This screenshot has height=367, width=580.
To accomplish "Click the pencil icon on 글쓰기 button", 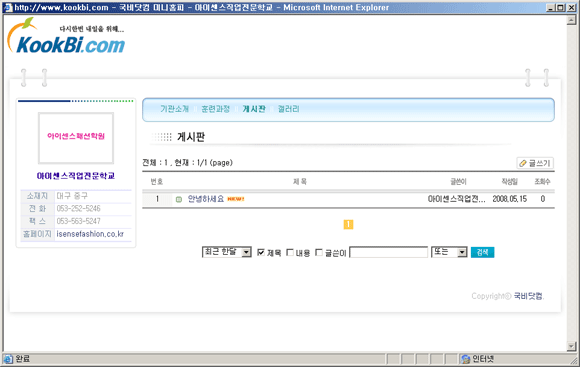I will pyautogui.click(x=523, y=163).
